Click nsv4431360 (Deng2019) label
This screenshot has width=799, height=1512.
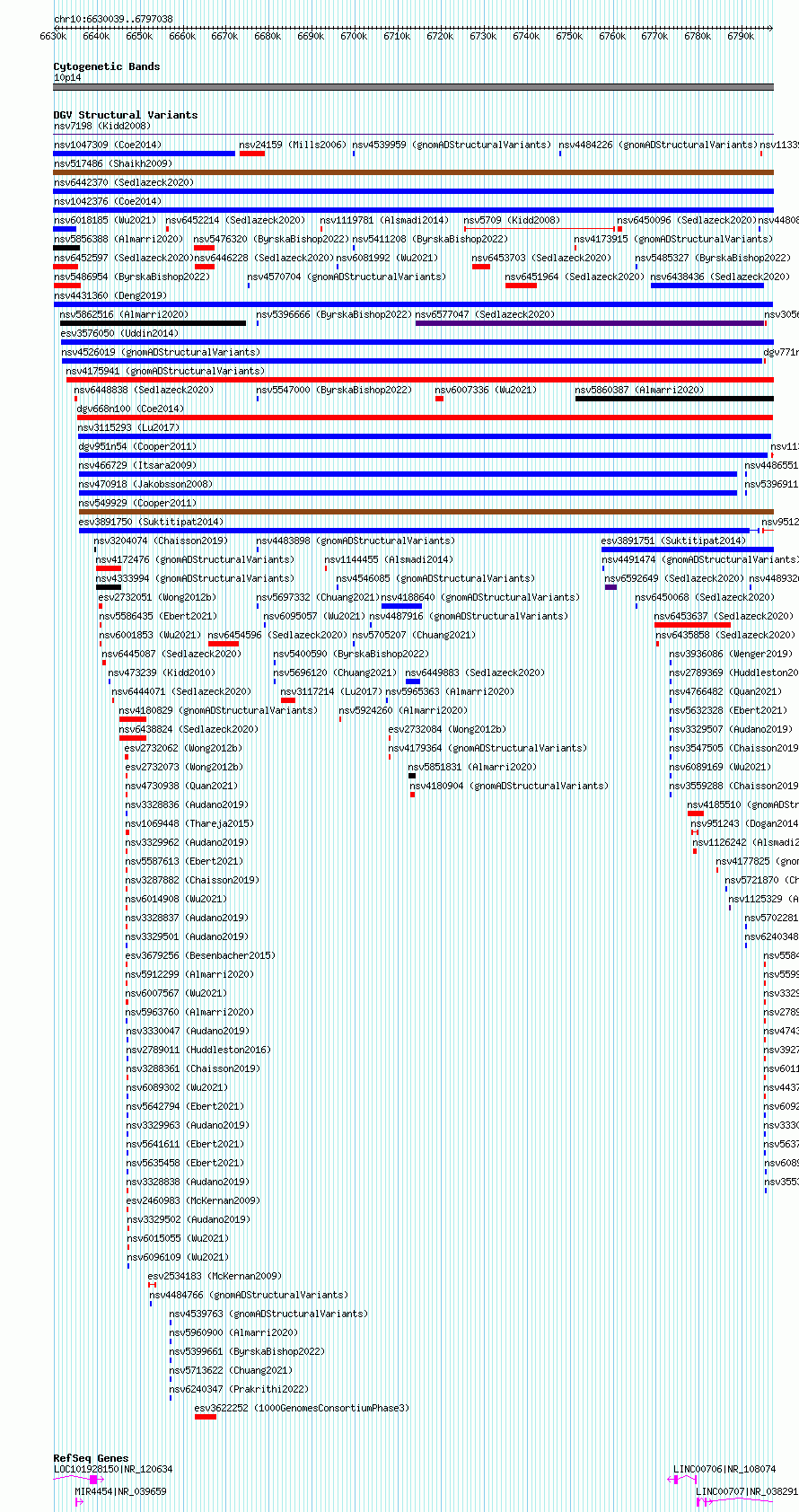coord(110,295)
